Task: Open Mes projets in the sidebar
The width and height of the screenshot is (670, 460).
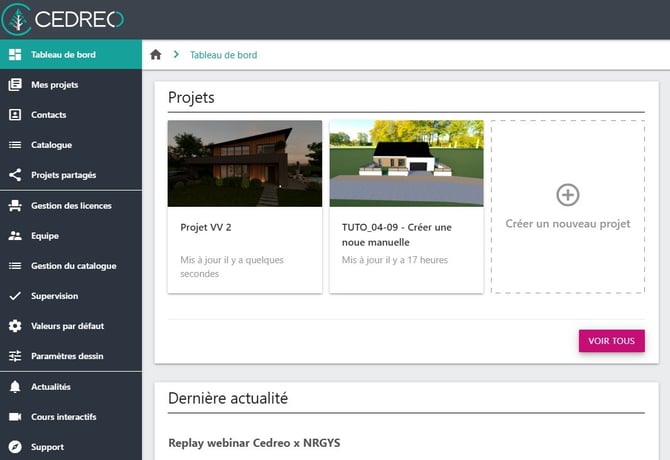Action: [x=54, y=85]
